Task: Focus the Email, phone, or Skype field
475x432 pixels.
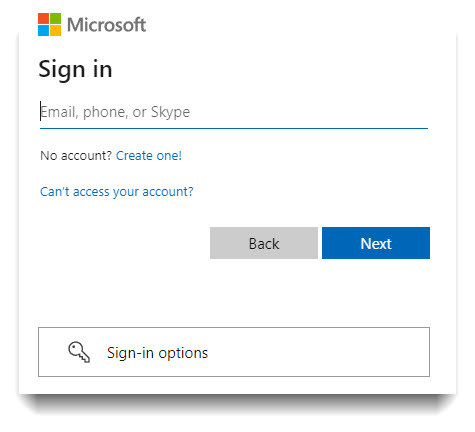Action: [x=234, y=113]
